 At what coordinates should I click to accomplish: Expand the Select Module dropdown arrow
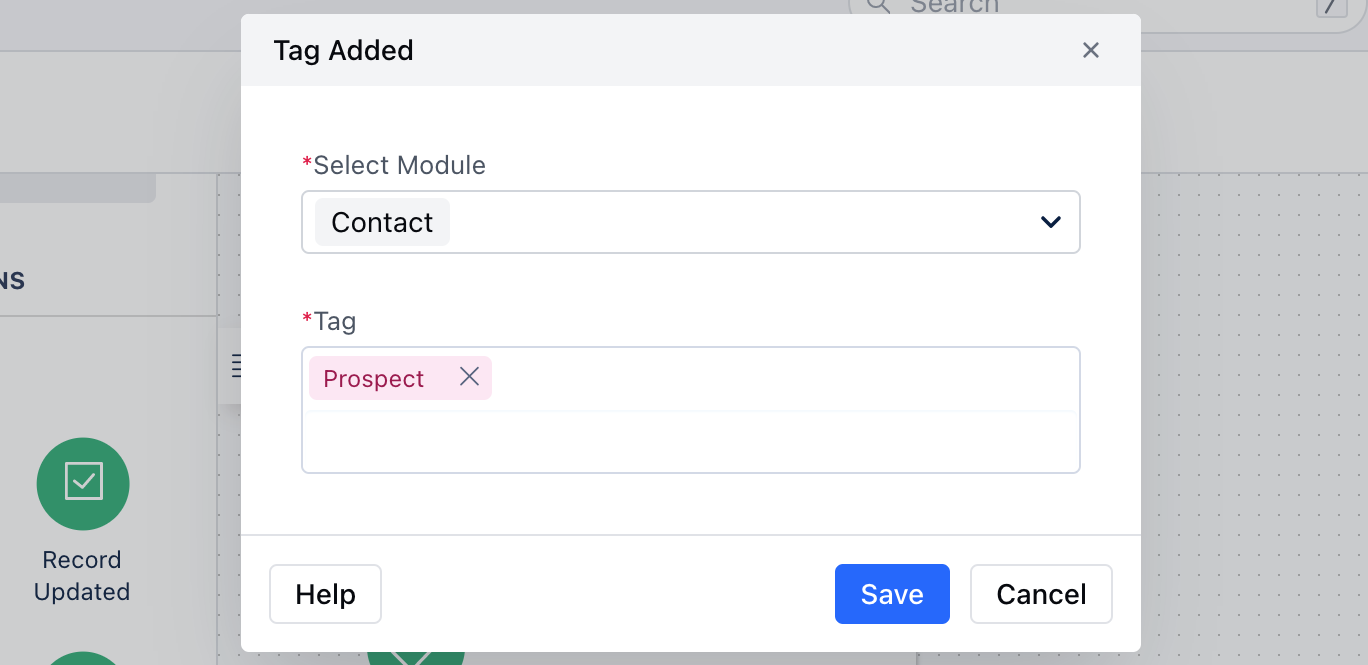click(x=1050, y=222)
